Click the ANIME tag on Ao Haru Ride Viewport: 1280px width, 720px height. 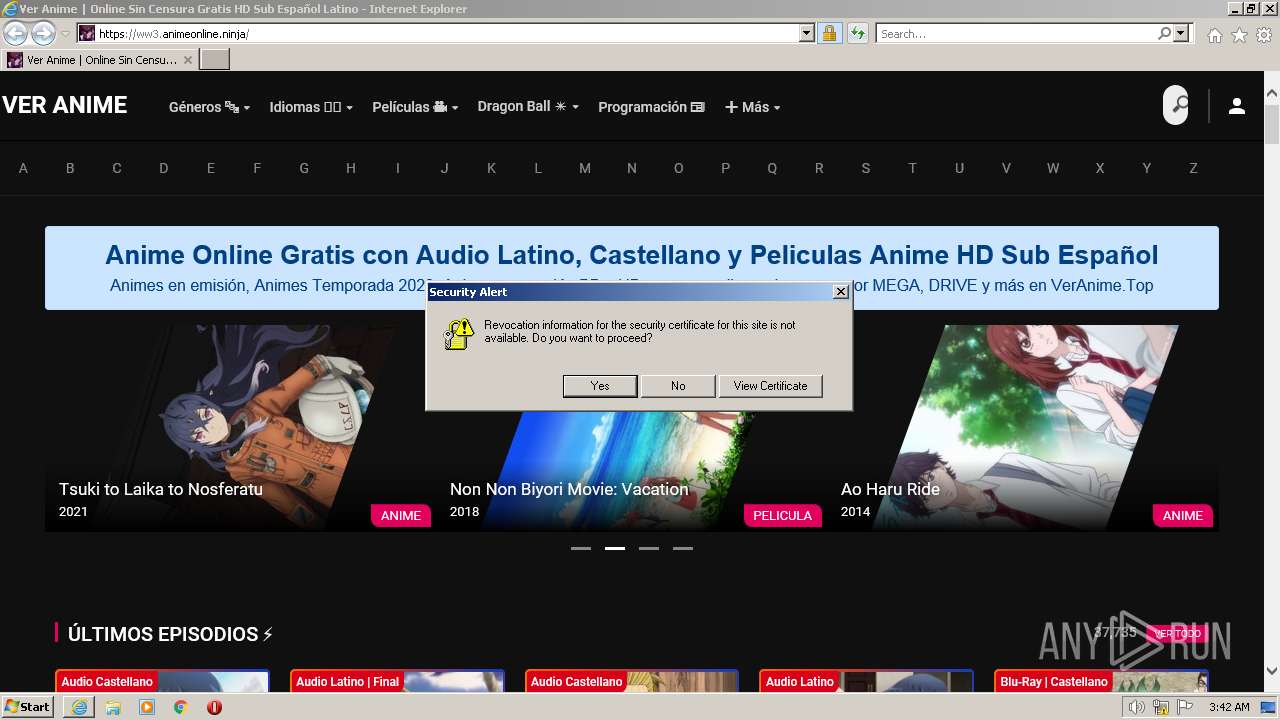tap(1183, 515)
